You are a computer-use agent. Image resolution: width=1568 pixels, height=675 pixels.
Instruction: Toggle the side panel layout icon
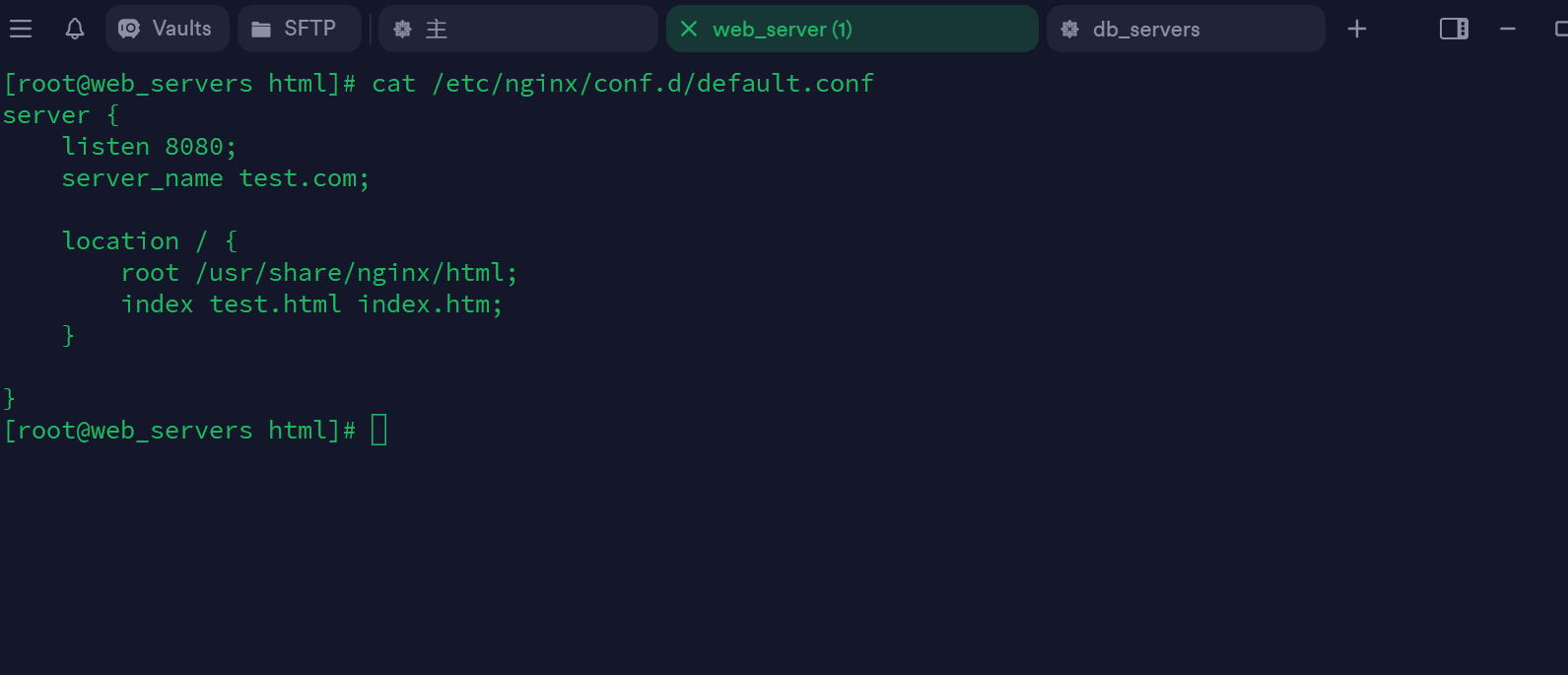point(1454,29)
